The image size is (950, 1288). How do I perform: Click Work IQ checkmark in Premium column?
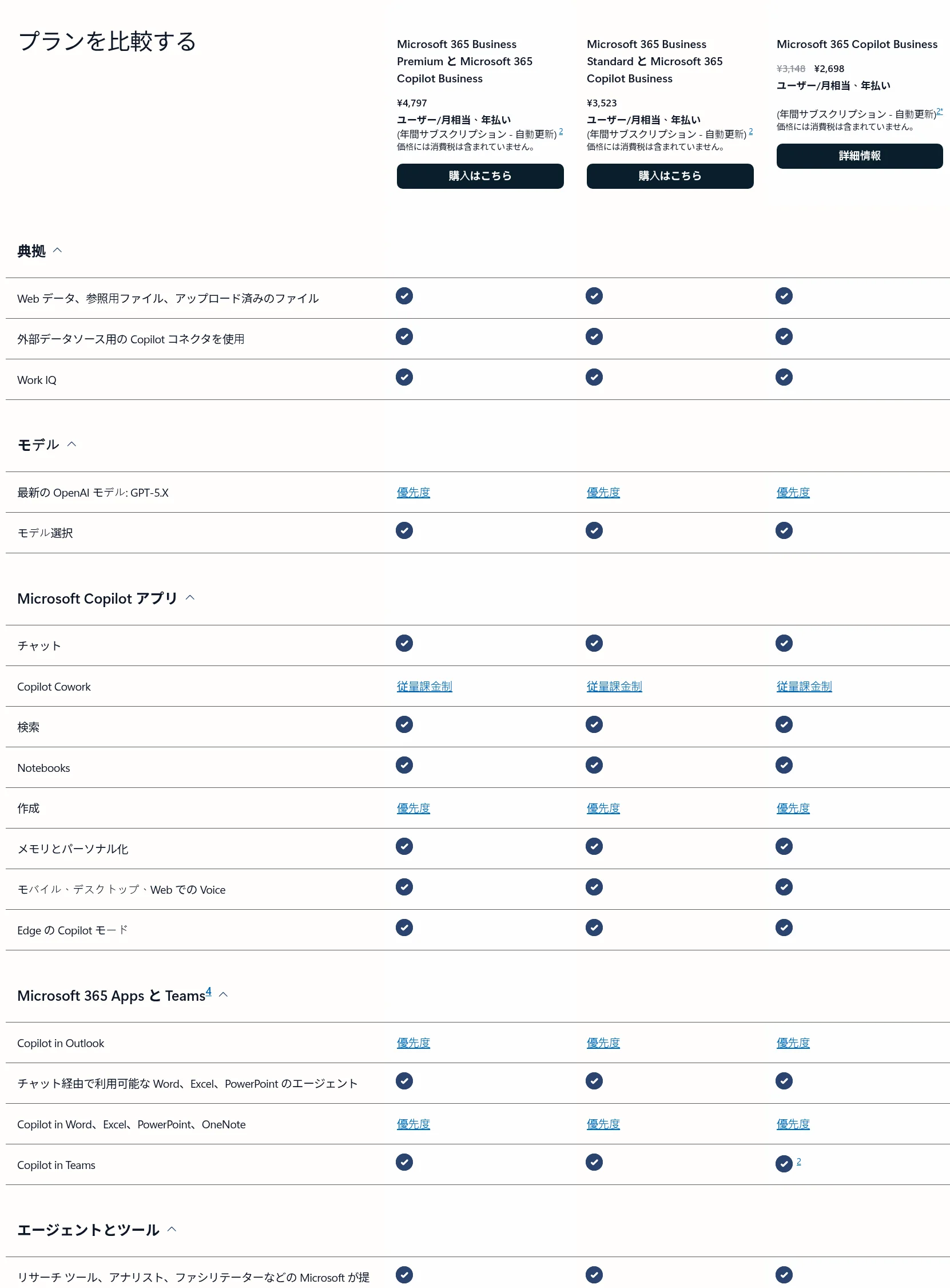pyautogui.click(x=404, y=378)
